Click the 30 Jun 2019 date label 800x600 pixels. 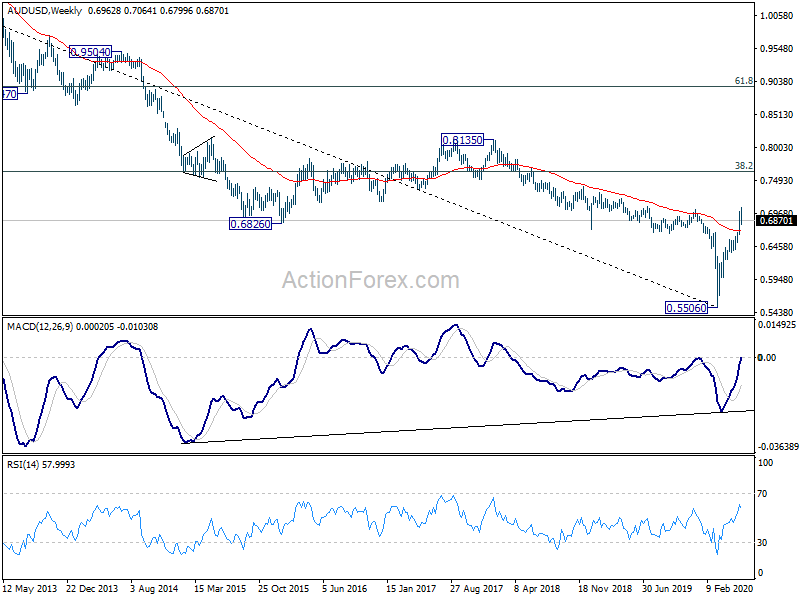click(668, 588)
